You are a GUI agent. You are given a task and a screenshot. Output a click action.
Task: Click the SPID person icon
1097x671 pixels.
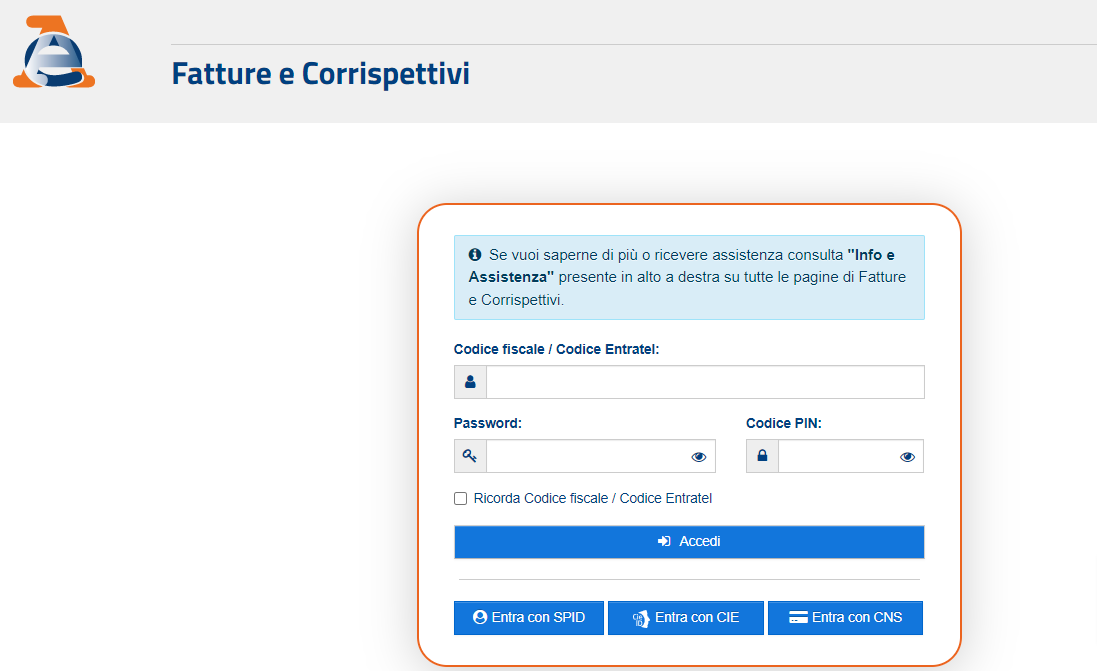point(480,617)
